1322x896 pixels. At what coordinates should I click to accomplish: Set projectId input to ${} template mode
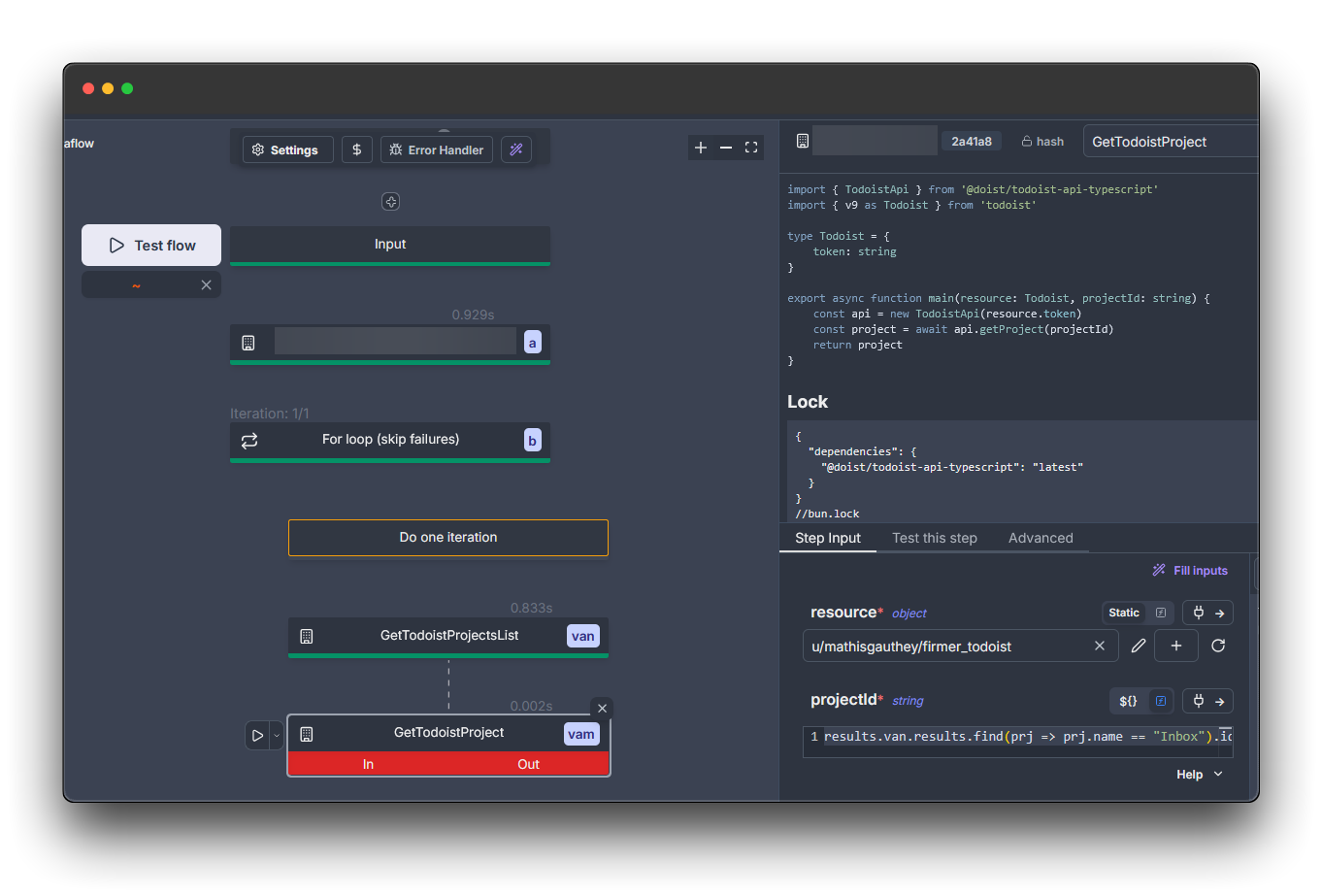tap(1128, 701)
